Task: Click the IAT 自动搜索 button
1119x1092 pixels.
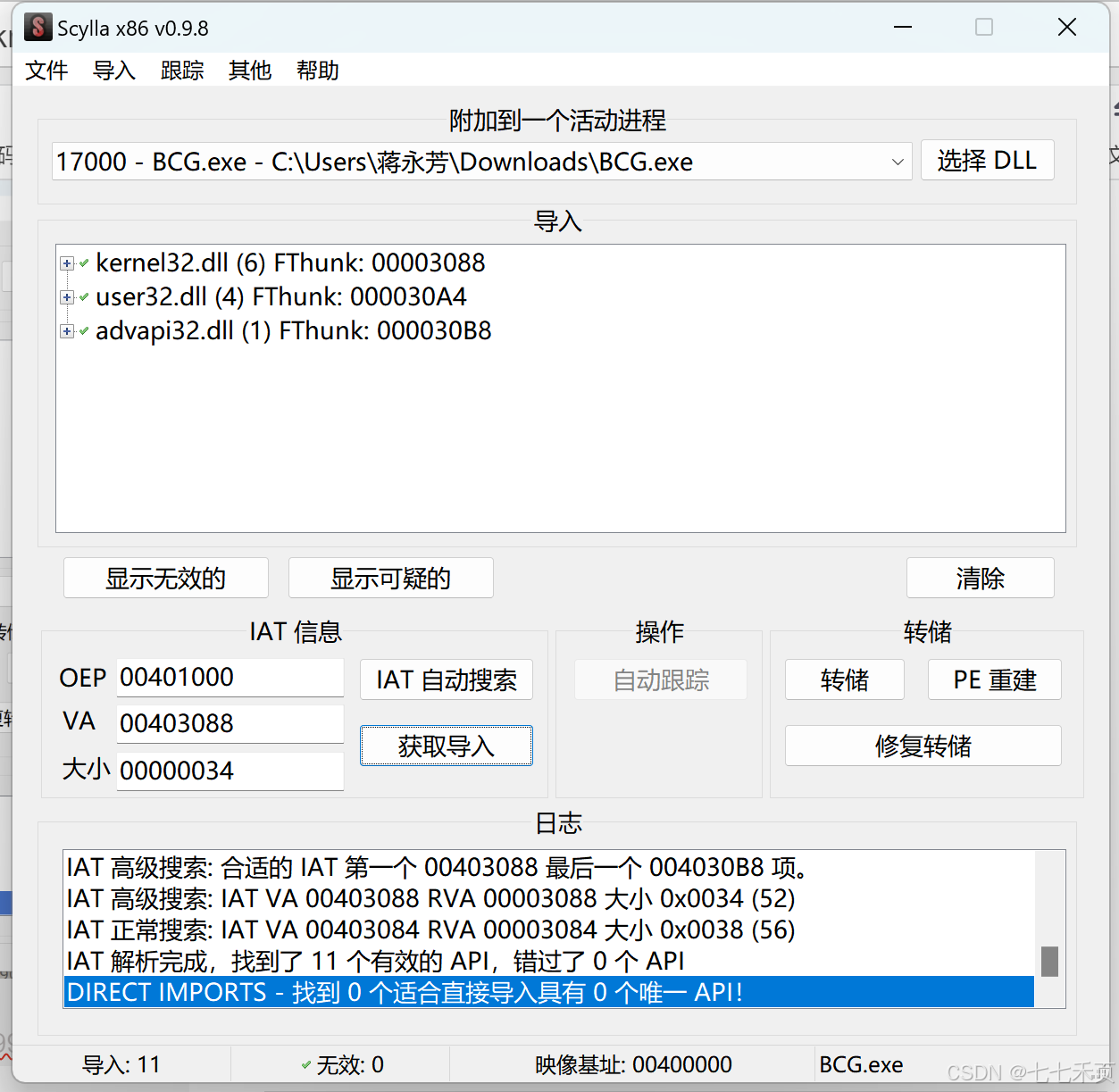Action: pyautogui.click(x=447, y=680)
